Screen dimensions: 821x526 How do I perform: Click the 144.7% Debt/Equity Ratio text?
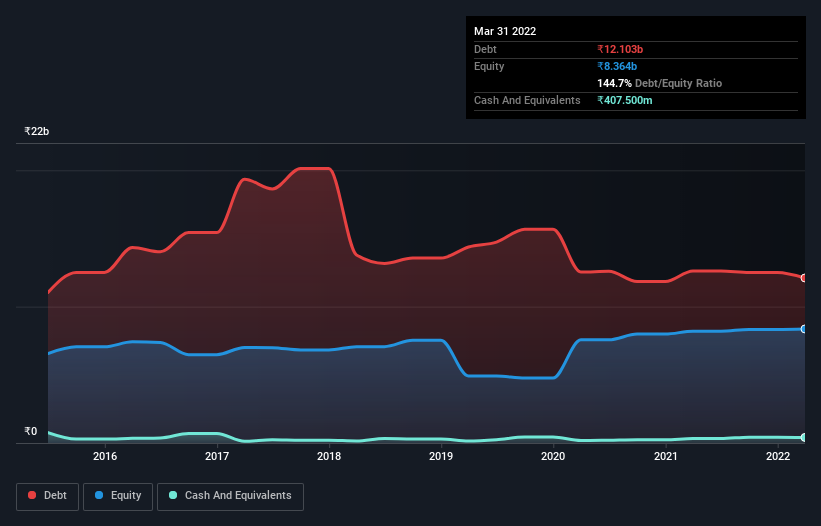tap(659, 83)
